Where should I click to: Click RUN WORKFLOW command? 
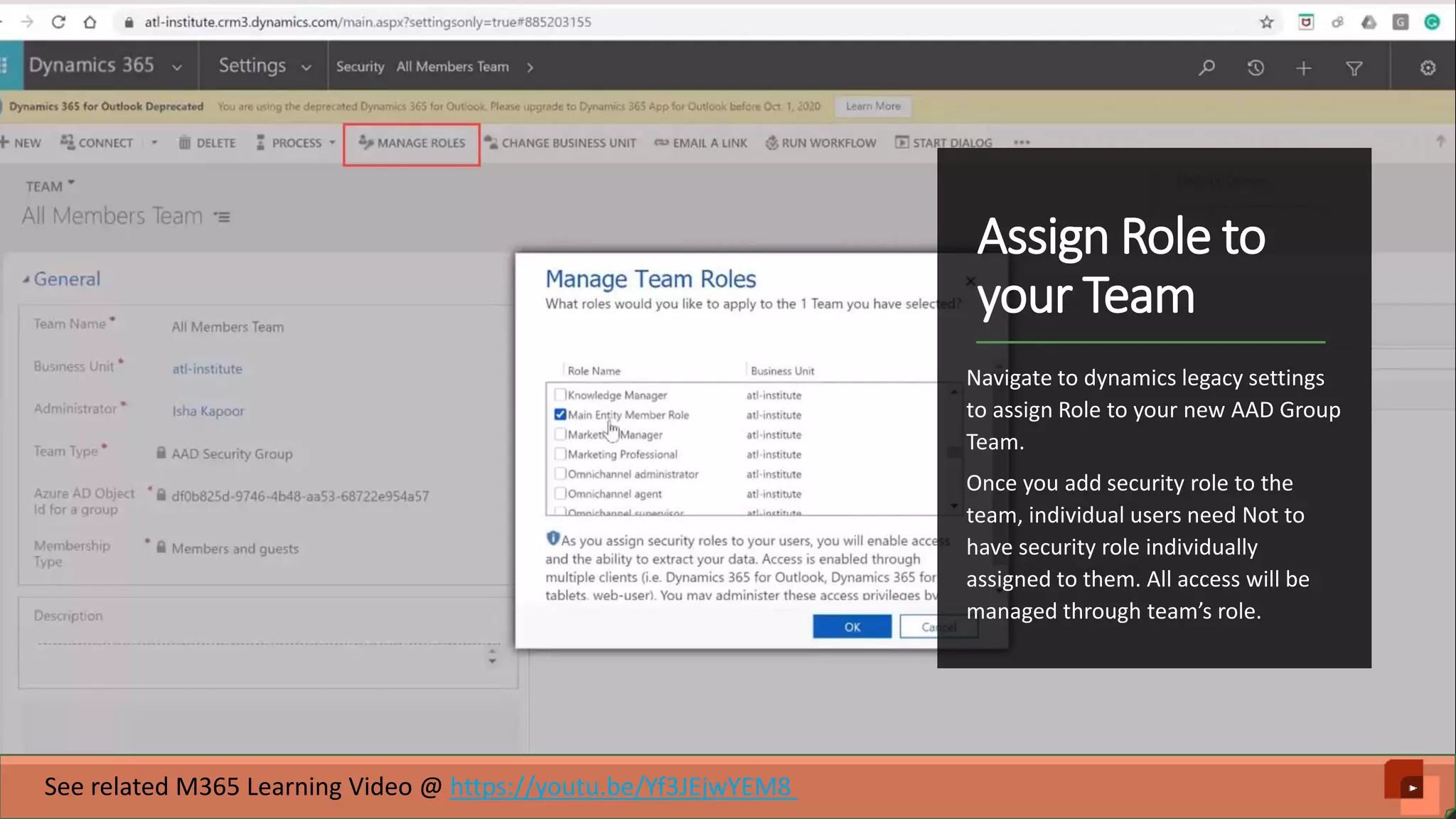(x=820, y=143)
